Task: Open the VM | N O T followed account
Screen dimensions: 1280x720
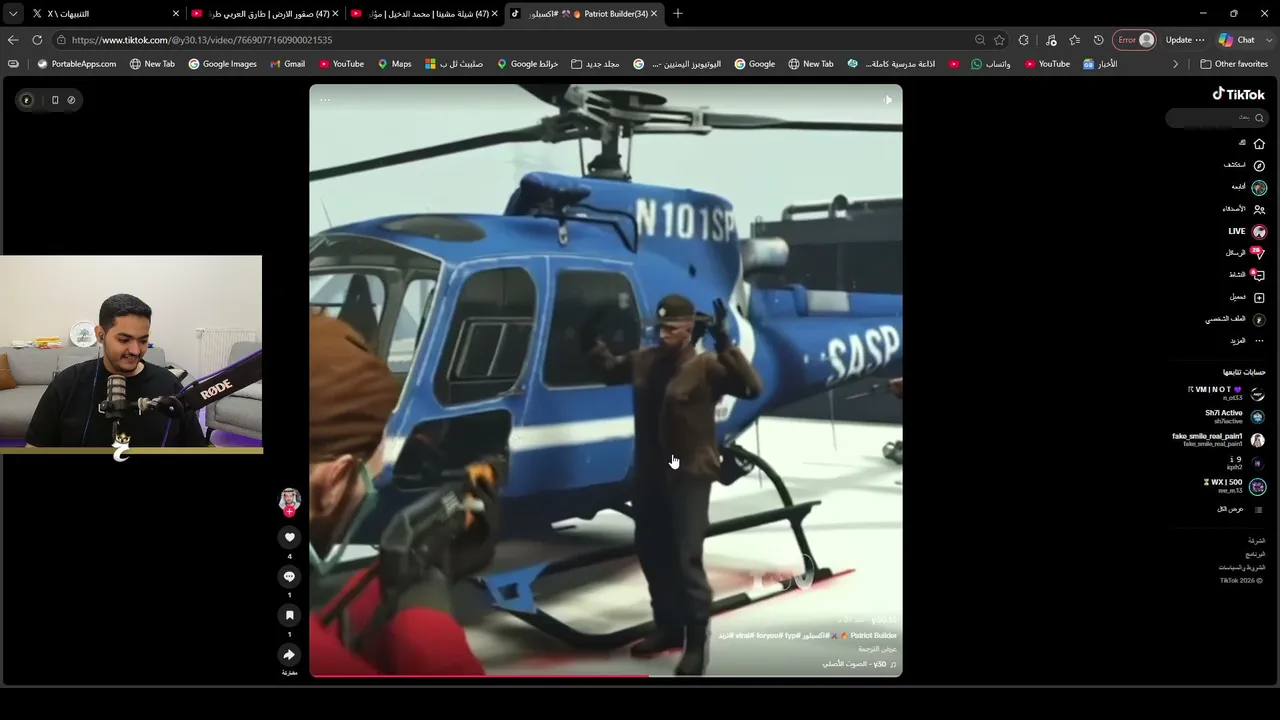Action: coord(1225,394)
